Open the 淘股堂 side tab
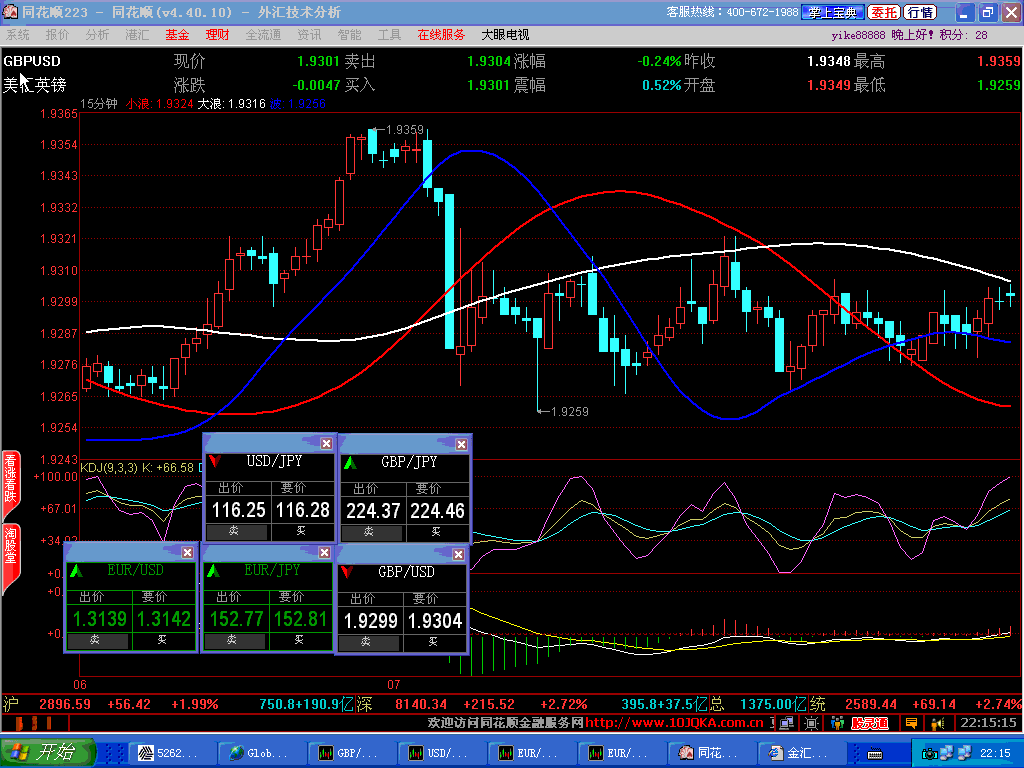Image resolution: width=1024 pixels, height=768 pixels. pyautogui.click(x=10, y=557)
